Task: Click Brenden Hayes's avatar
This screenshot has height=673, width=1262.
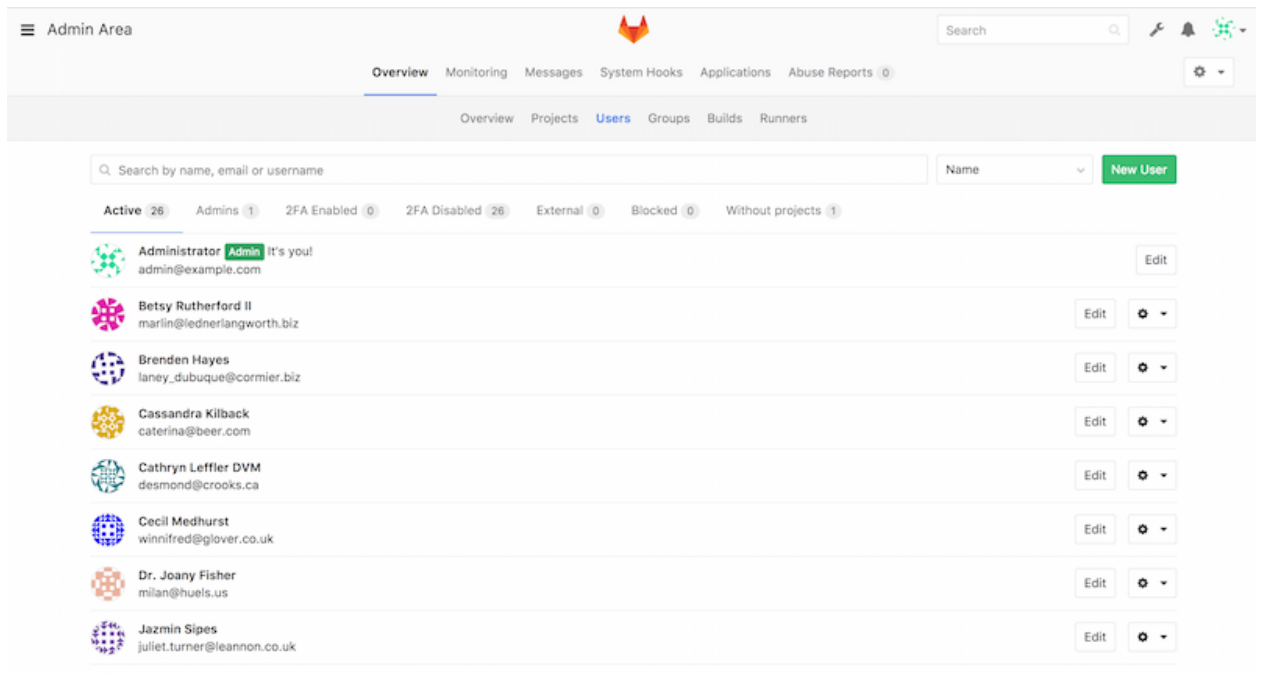Action: point(108,369)
